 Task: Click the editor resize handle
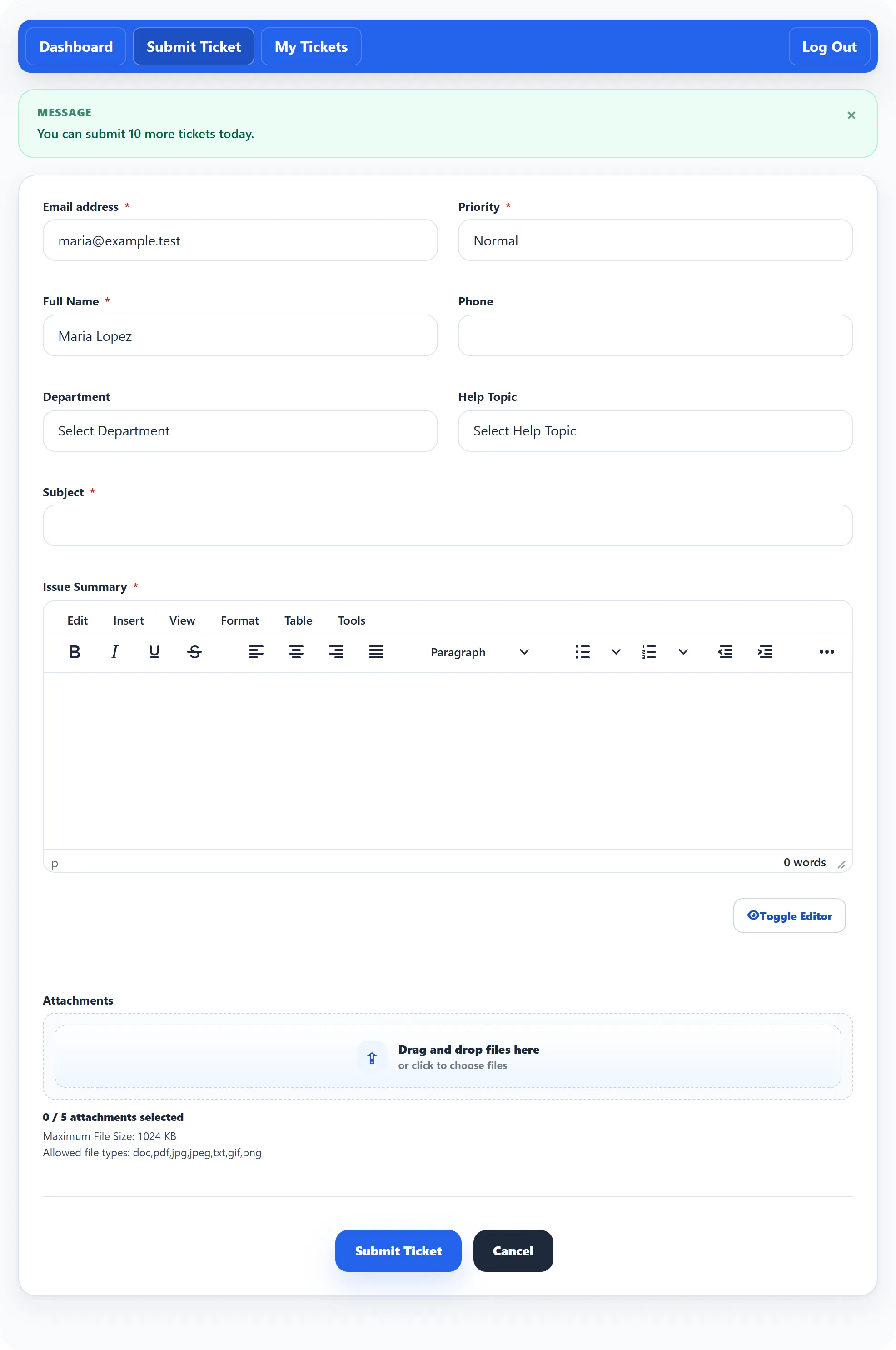click(x=841, y=864)
